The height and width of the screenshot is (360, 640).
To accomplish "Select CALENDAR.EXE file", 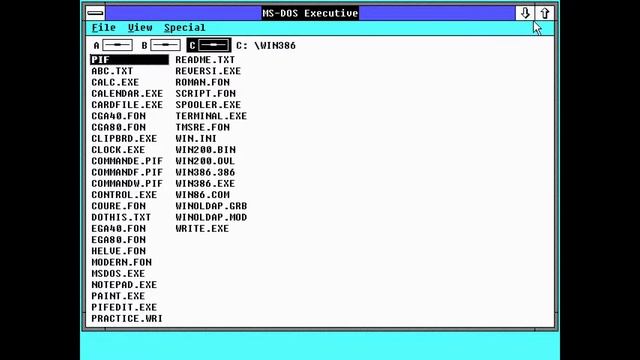I will (127, 93).
